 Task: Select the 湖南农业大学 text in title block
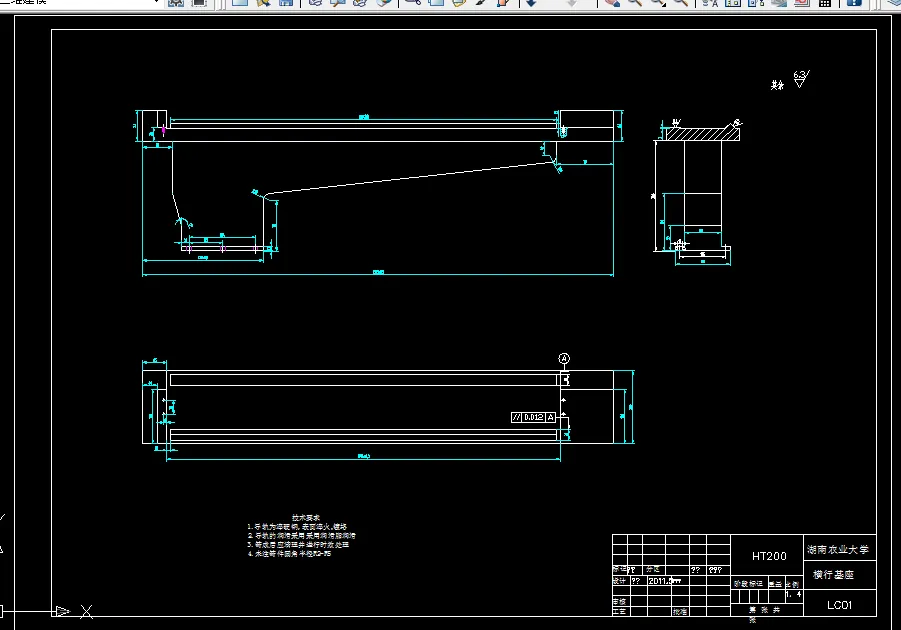838,550
